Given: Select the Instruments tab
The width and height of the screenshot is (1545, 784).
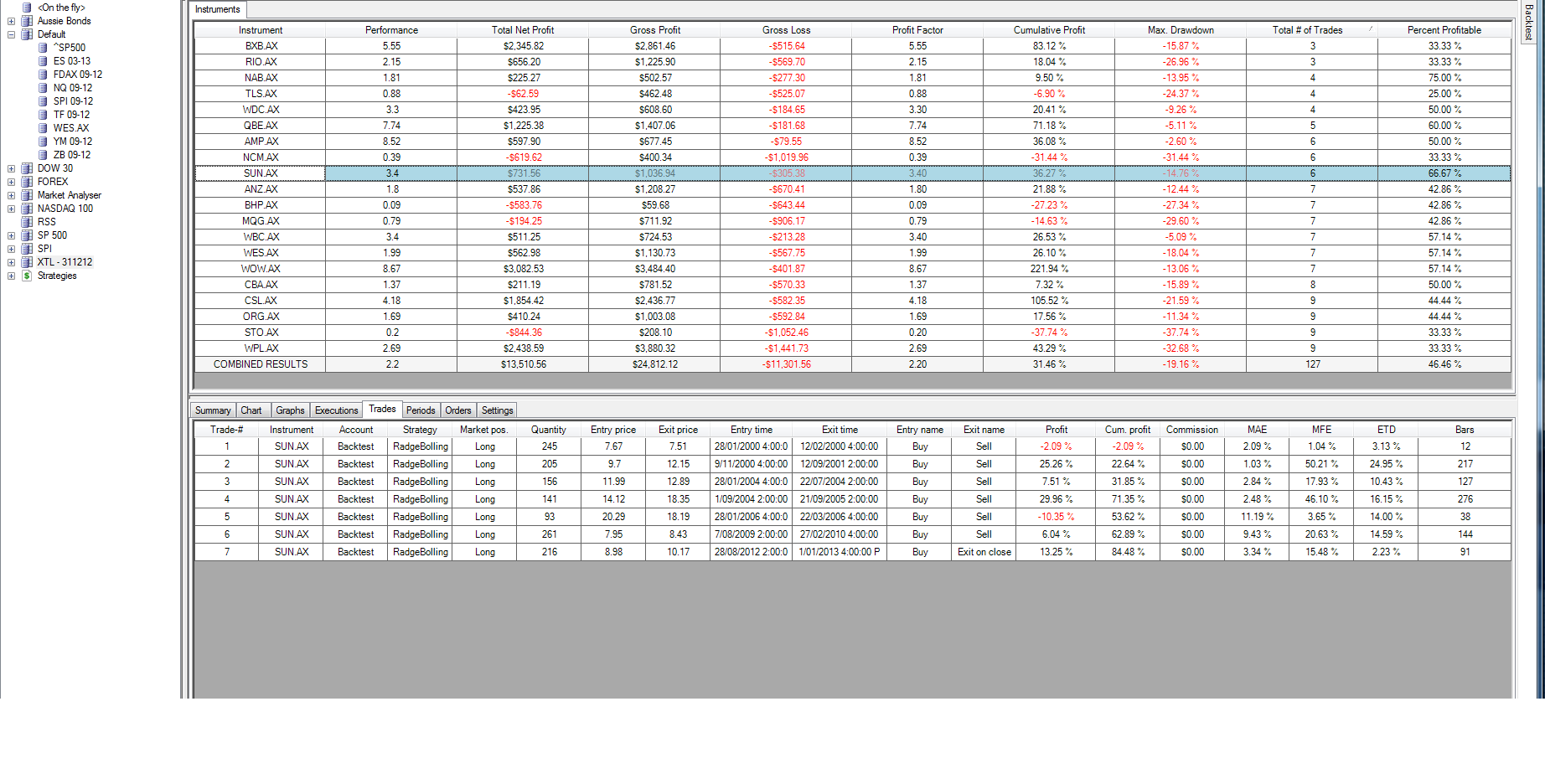Looking at the screenshot, I should coord(218,9).
